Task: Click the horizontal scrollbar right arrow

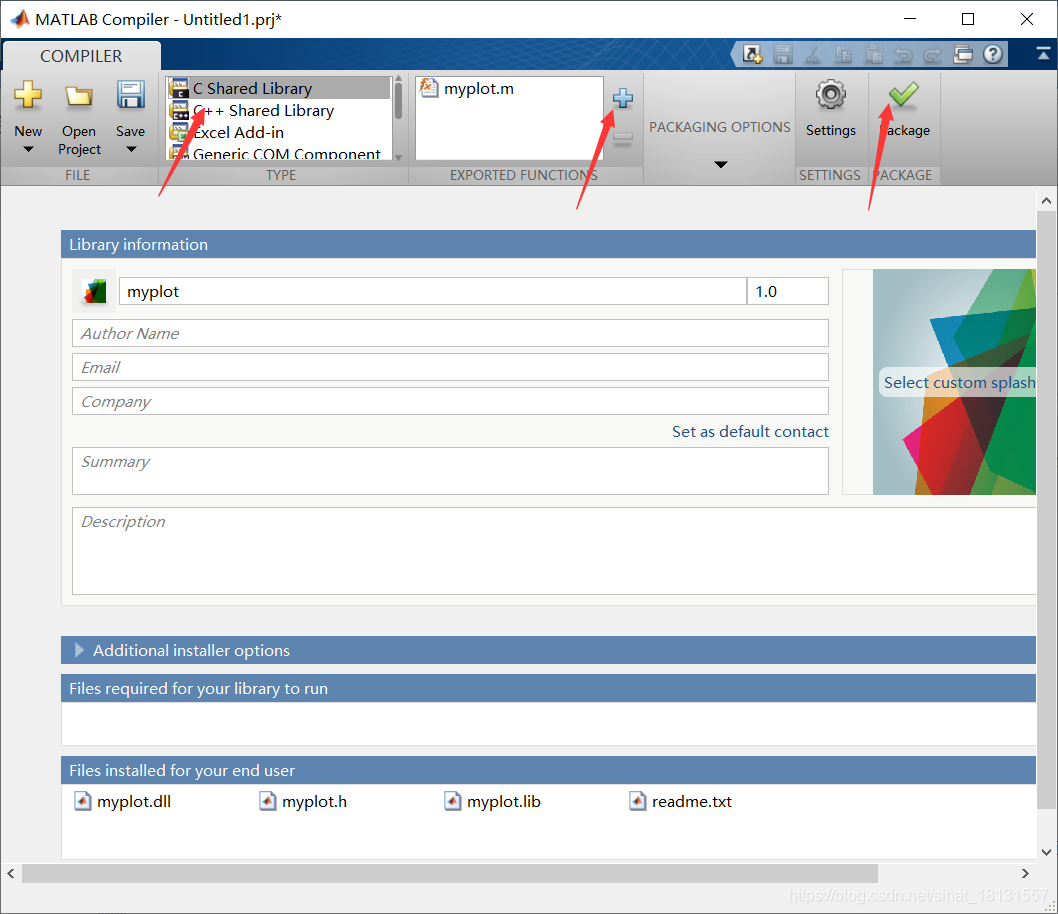Action: pyautogui.click(x=1025, y=874)
